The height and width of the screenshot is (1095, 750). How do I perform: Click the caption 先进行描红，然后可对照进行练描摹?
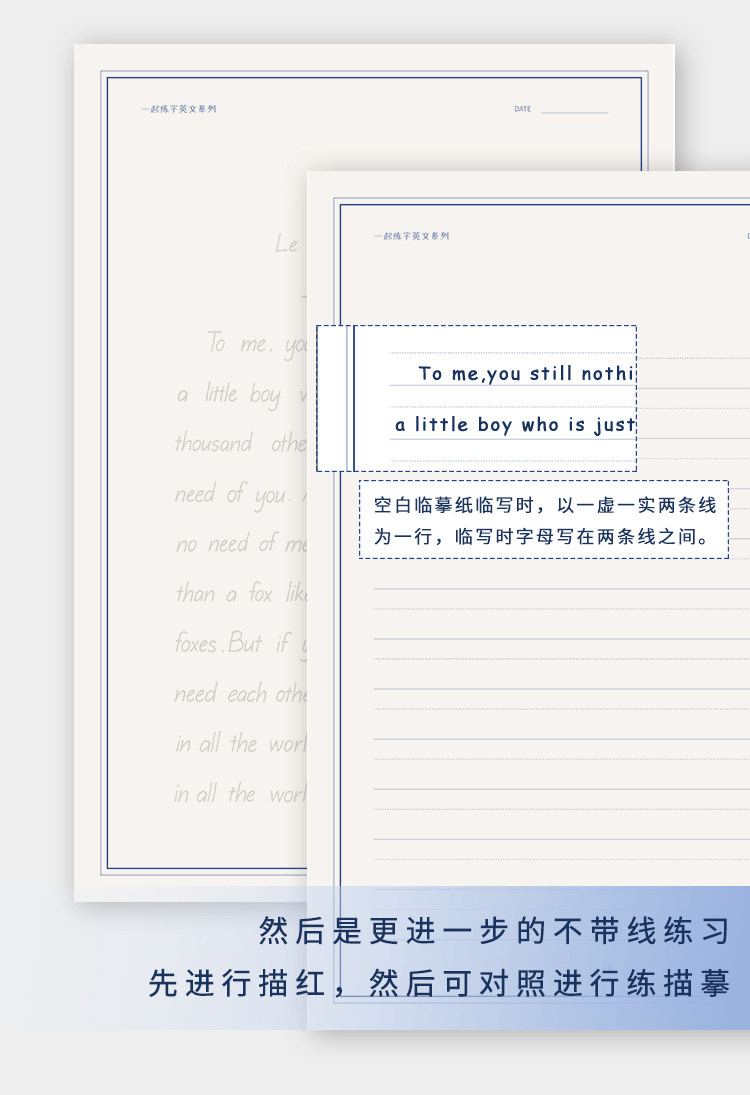439,983
